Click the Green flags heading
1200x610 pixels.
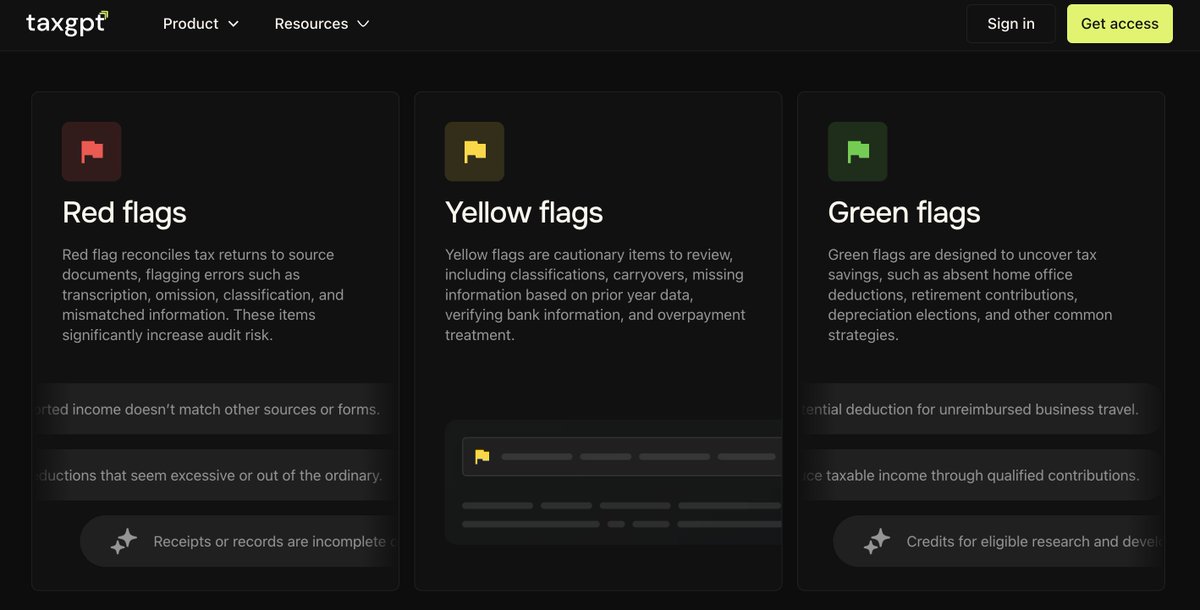point(904,212)
